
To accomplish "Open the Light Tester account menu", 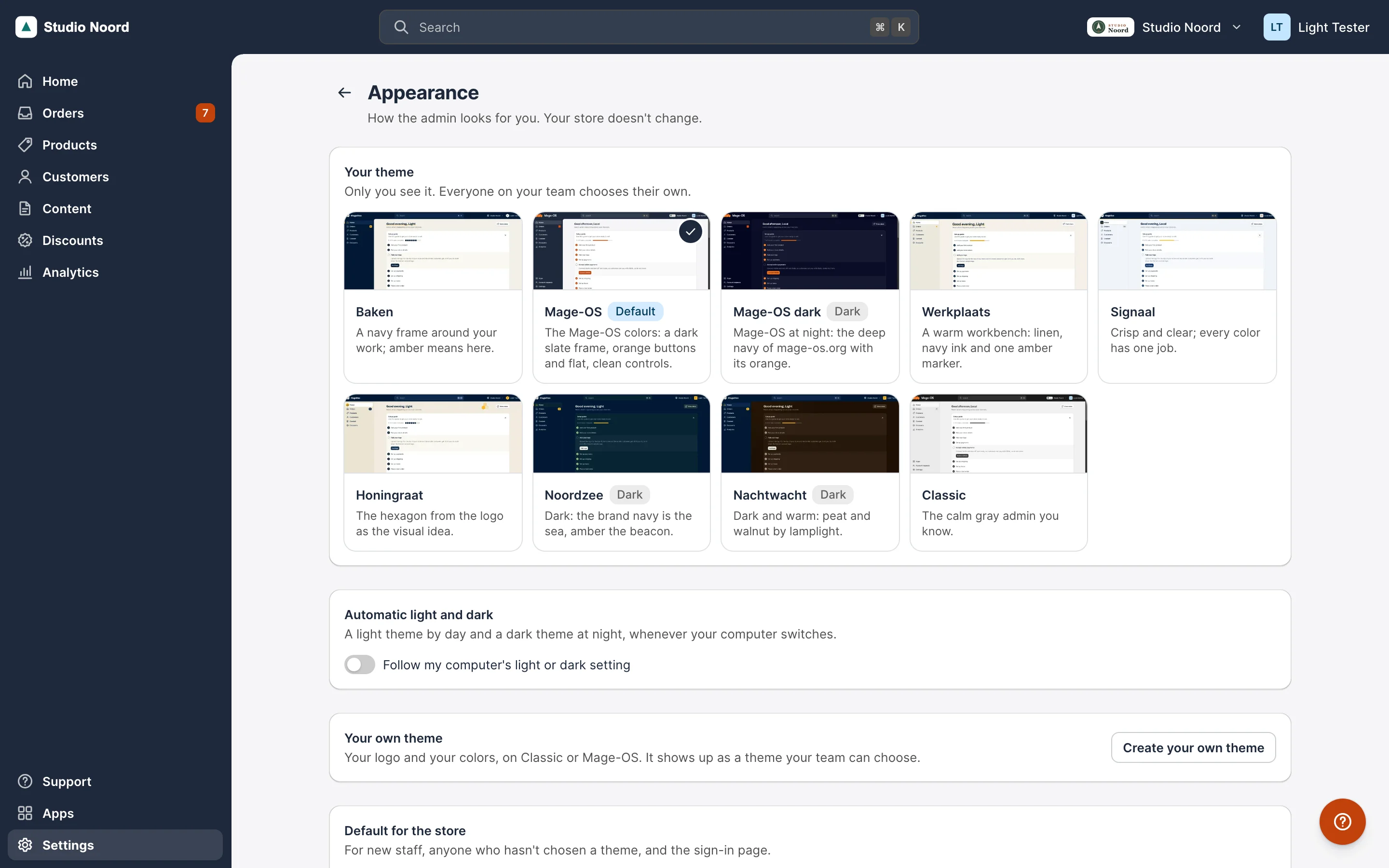I will [1316, 27].
